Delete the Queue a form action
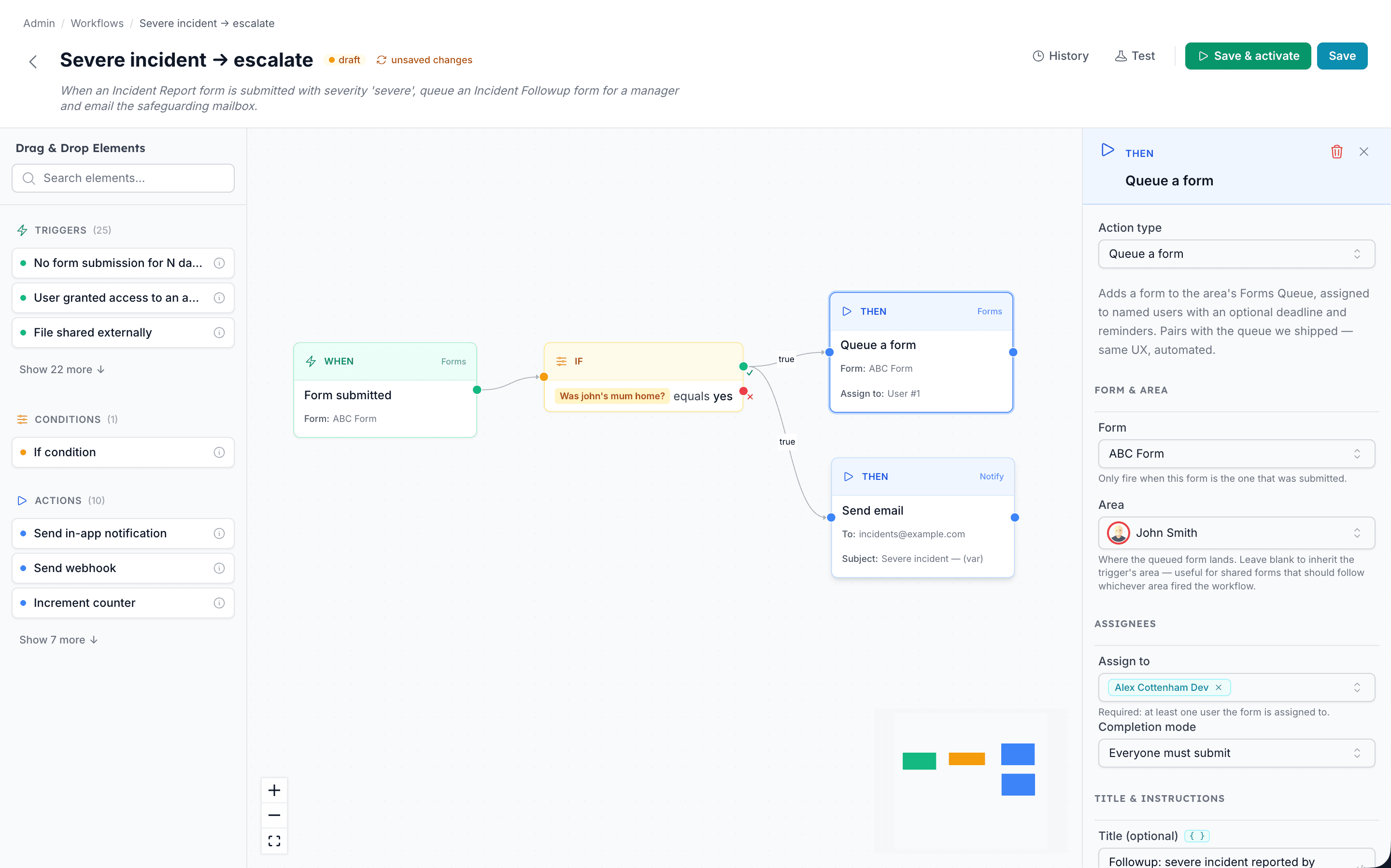The height and width of the screenshot is (868, 1391). click(1336, 152)
